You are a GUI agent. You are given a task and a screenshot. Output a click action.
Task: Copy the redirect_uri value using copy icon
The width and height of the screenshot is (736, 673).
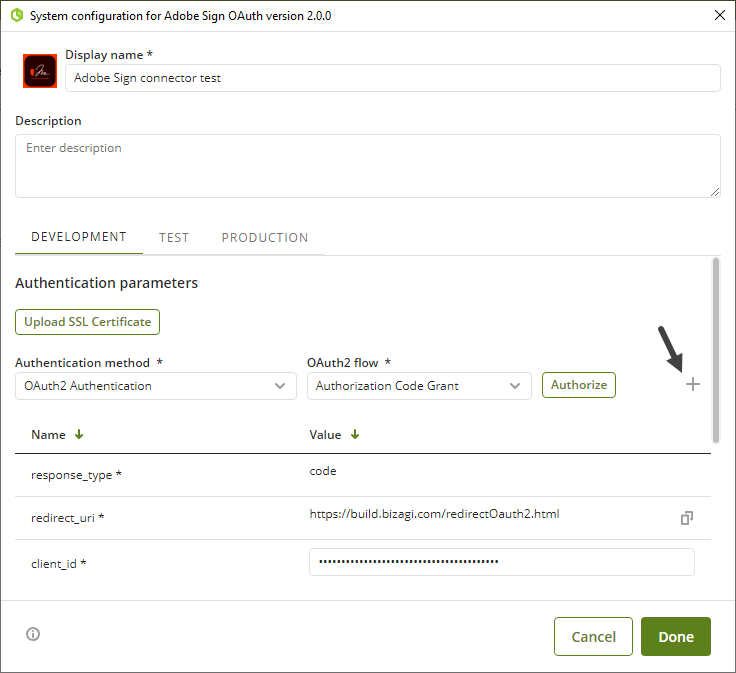coord(687,518)
